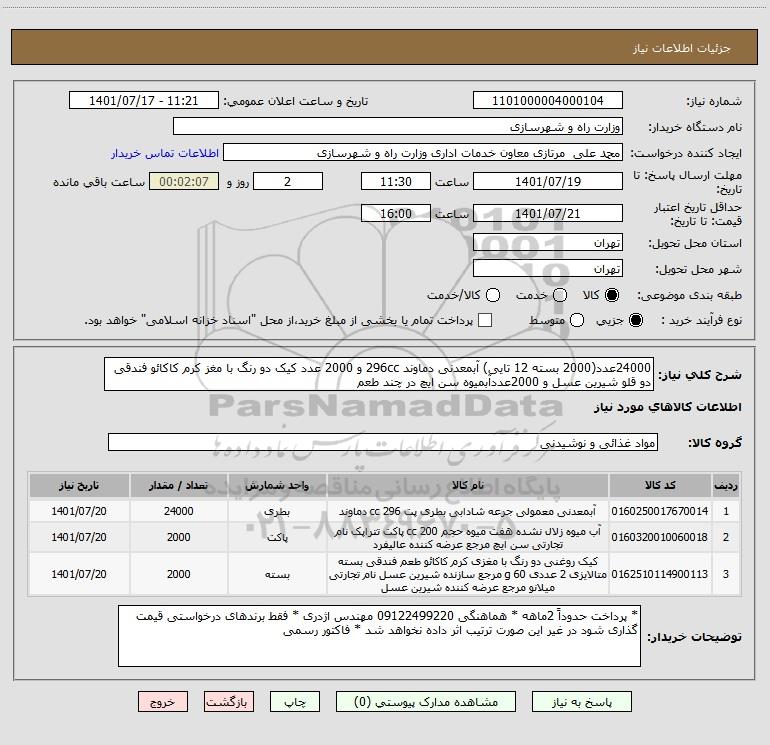Click the quantity 2000 in the پاکت row
Screen dimensions: 770x745
click(178, 537)
